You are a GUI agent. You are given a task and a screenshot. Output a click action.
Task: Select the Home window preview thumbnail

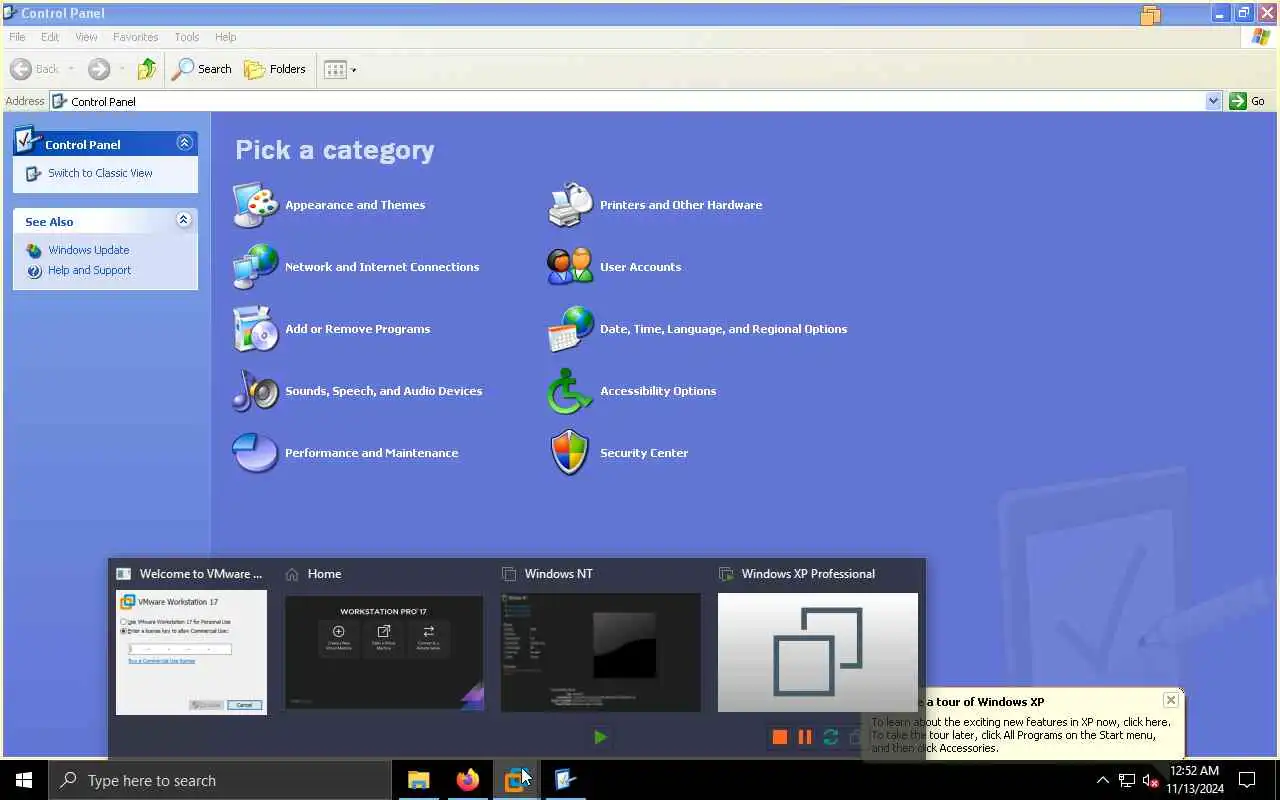pyautogui.click(x=384, y=652)
